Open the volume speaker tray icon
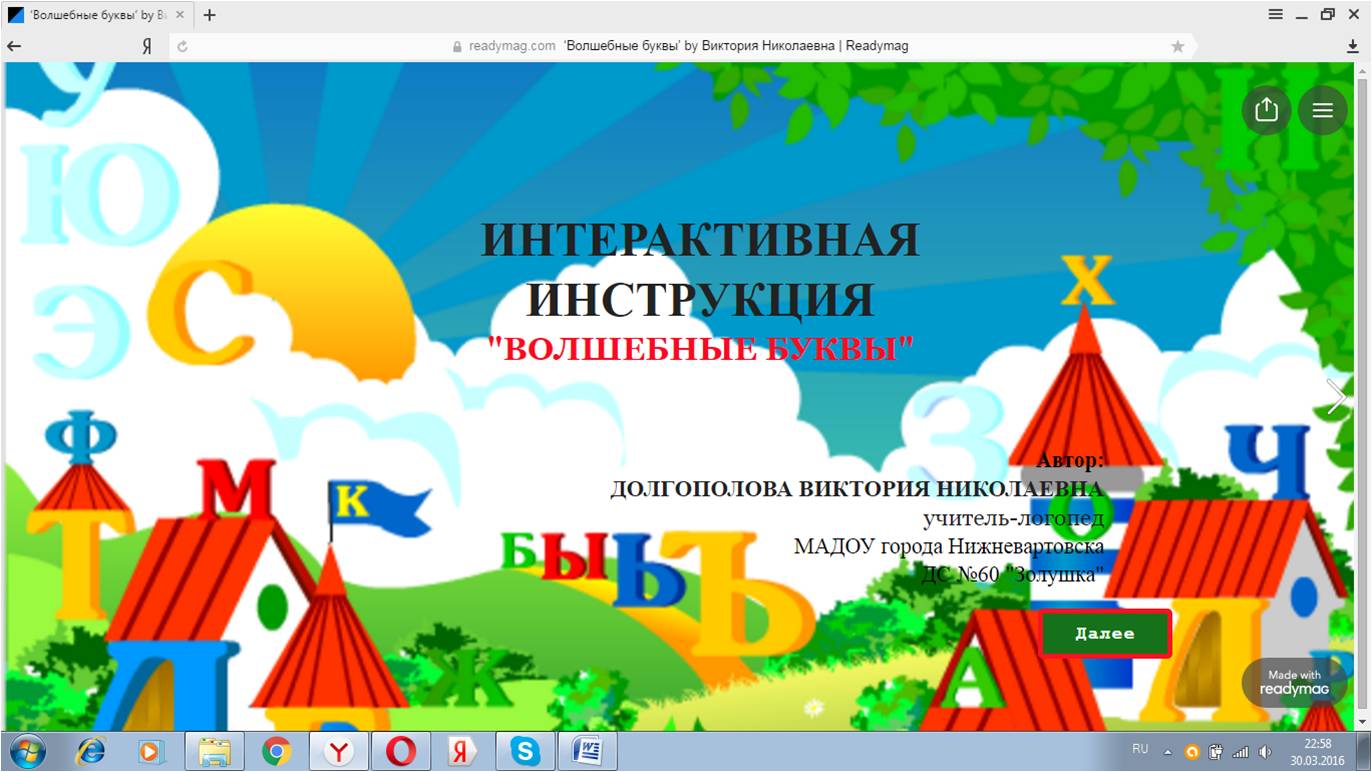 [x=1265, y=752]
